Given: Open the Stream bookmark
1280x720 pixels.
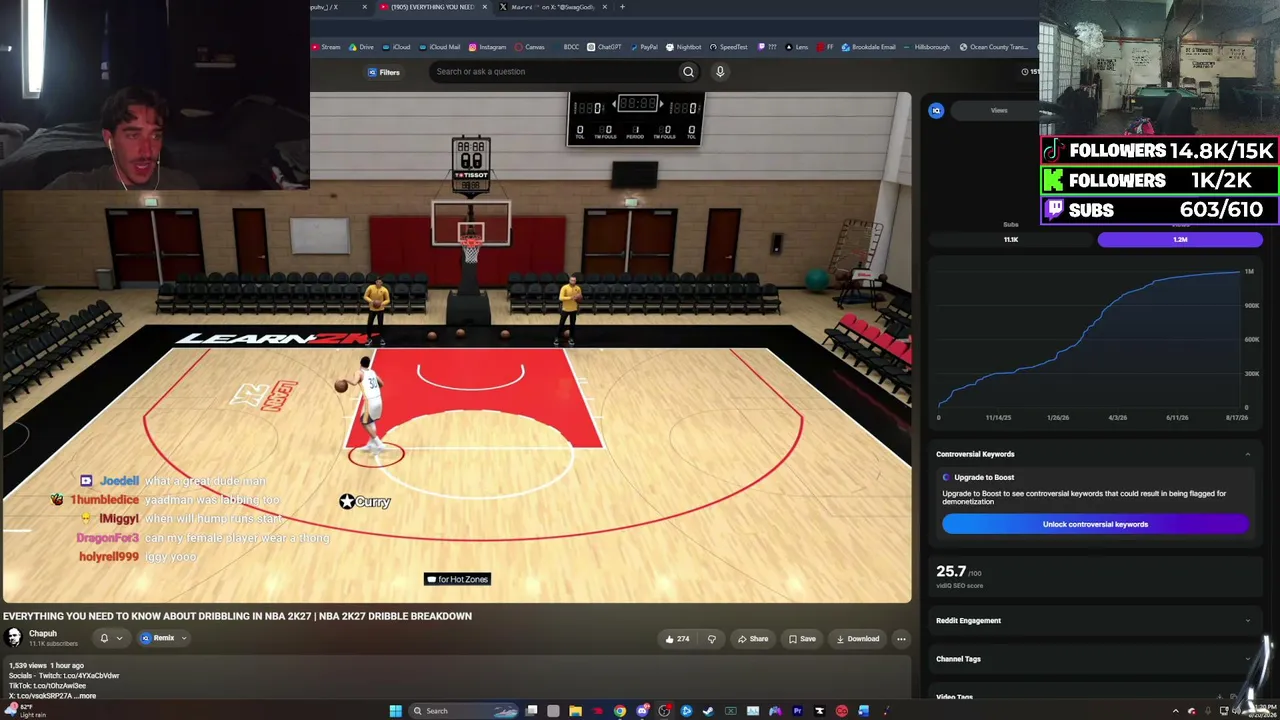Looking at the screenshot, I should [326, 47].
